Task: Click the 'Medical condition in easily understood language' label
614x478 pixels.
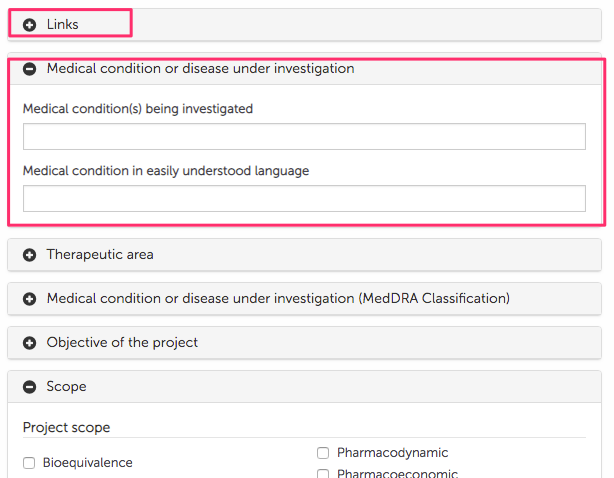Action: pos(166,171)
